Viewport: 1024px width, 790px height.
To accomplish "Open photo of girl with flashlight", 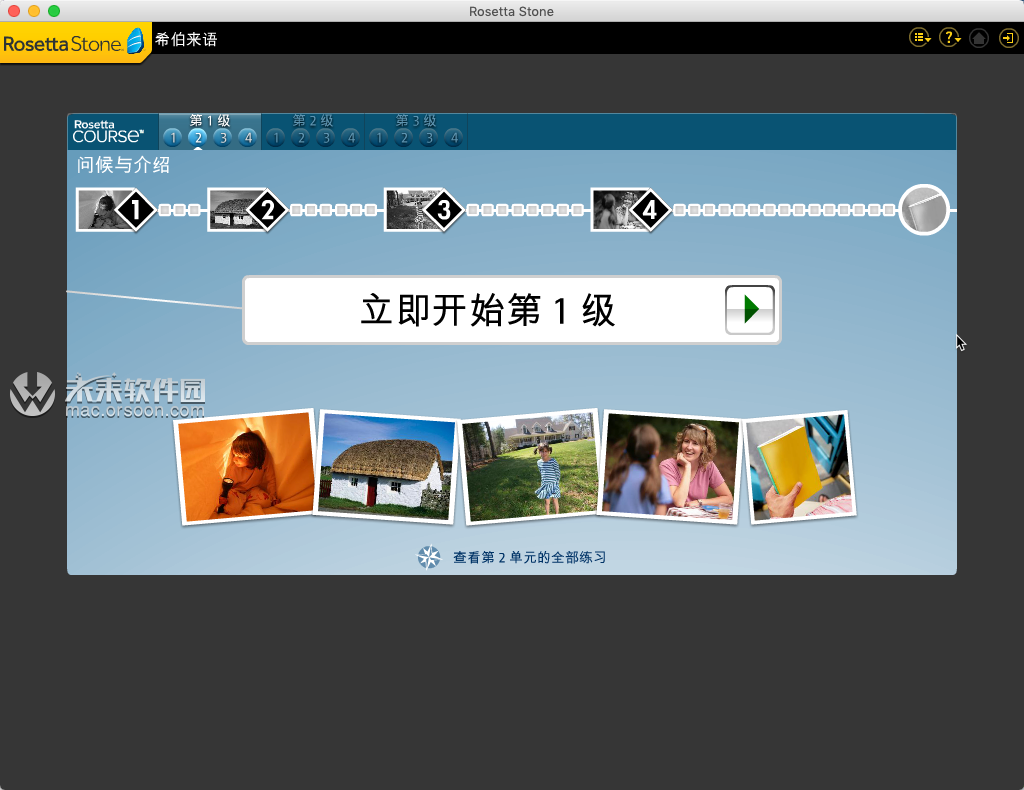I will (246, 467).
